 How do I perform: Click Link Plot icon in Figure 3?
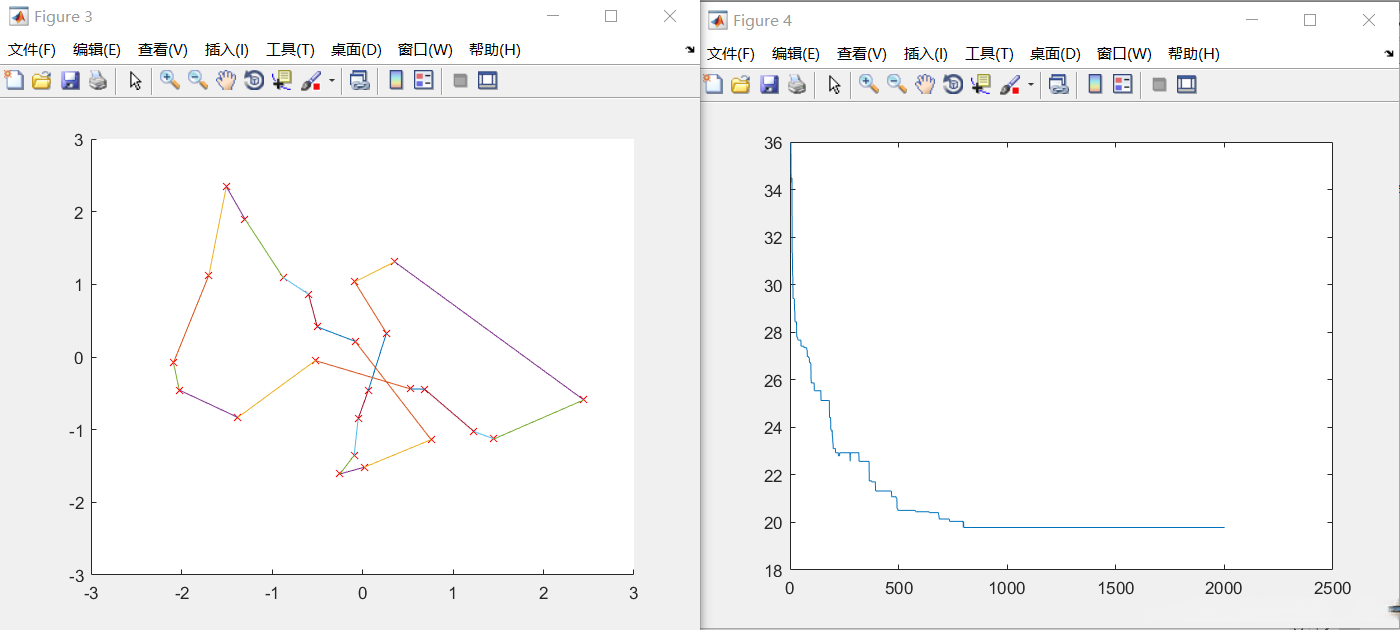(359, 81)
